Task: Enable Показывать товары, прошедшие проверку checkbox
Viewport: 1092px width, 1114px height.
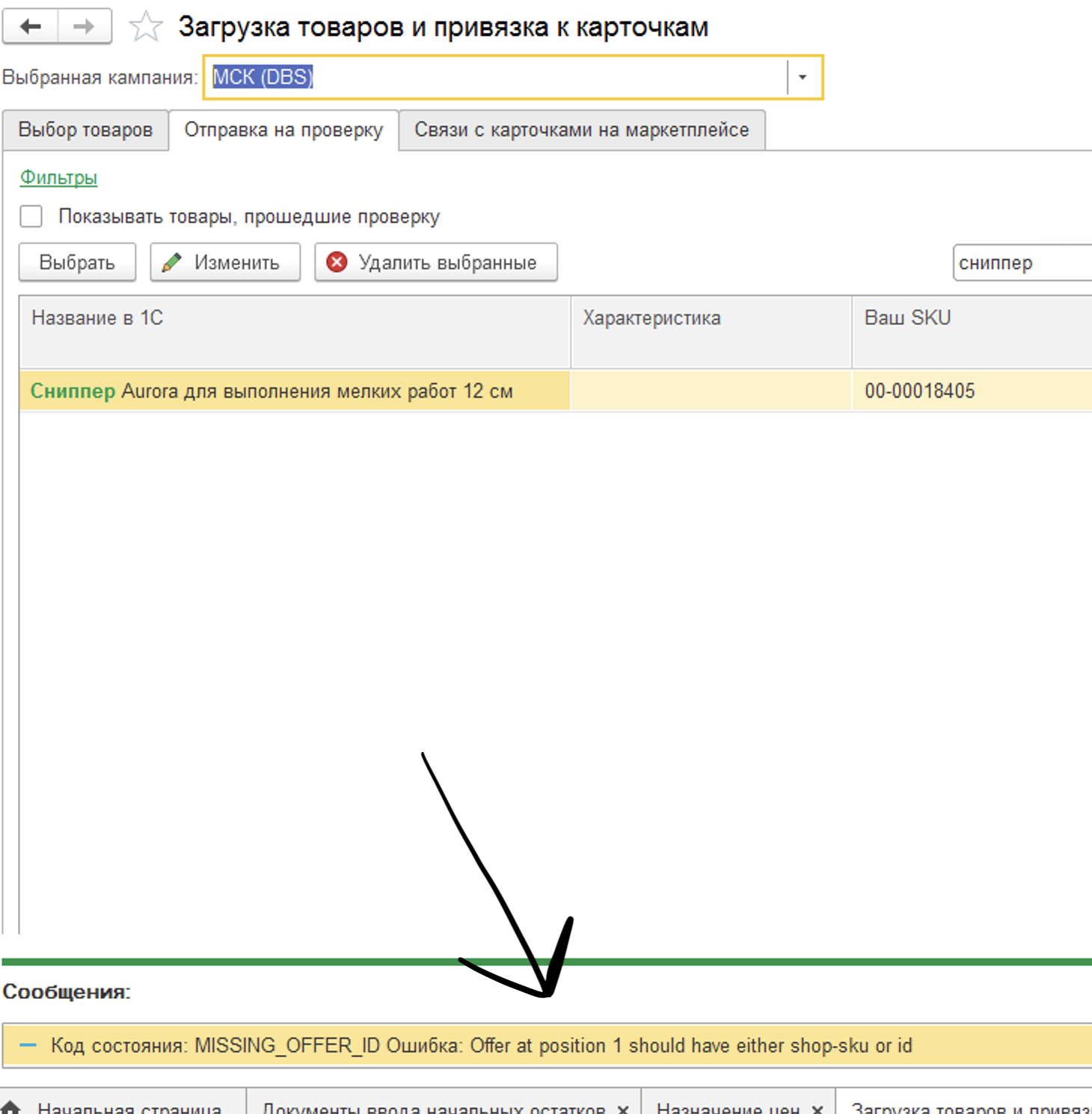Action: pos(31,217)
